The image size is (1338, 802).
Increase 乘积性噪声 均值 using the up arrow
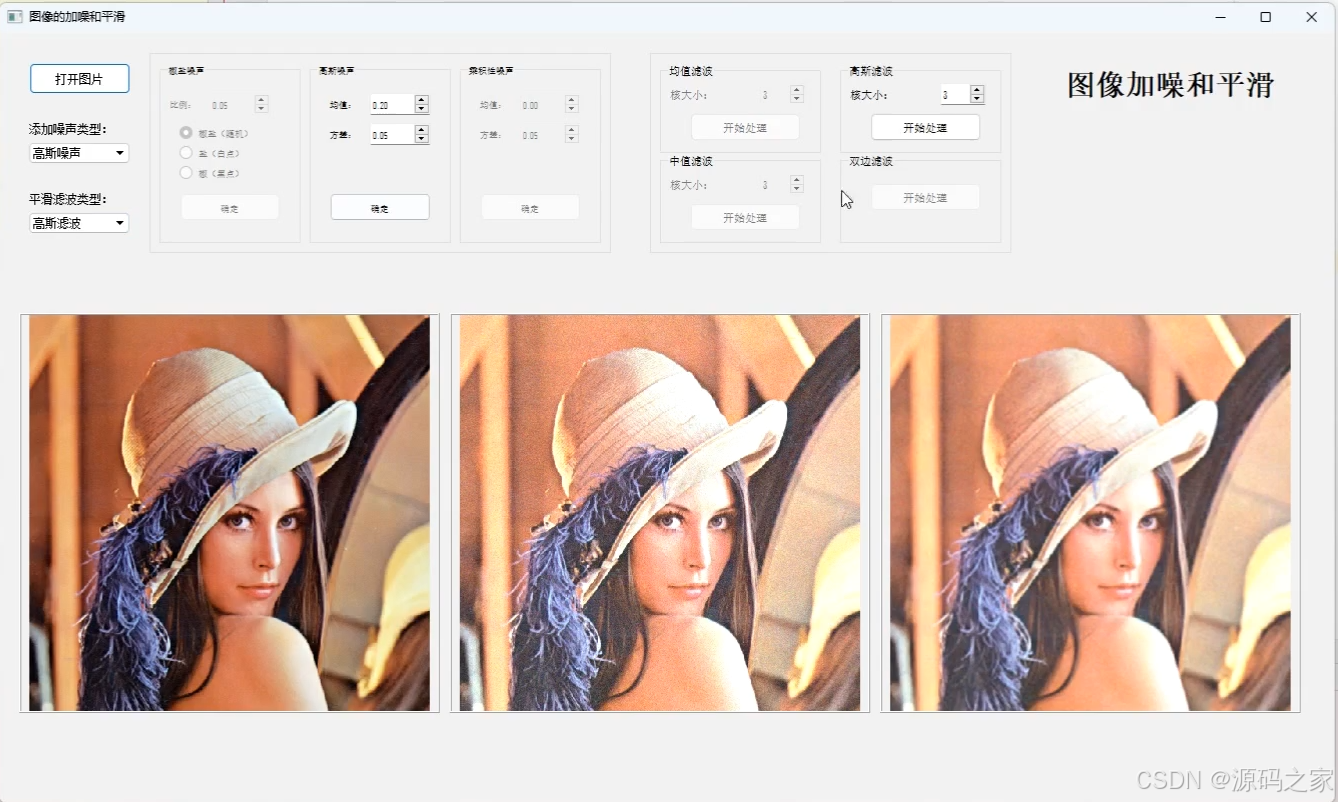pyautogui.click(x=571, y=100)
